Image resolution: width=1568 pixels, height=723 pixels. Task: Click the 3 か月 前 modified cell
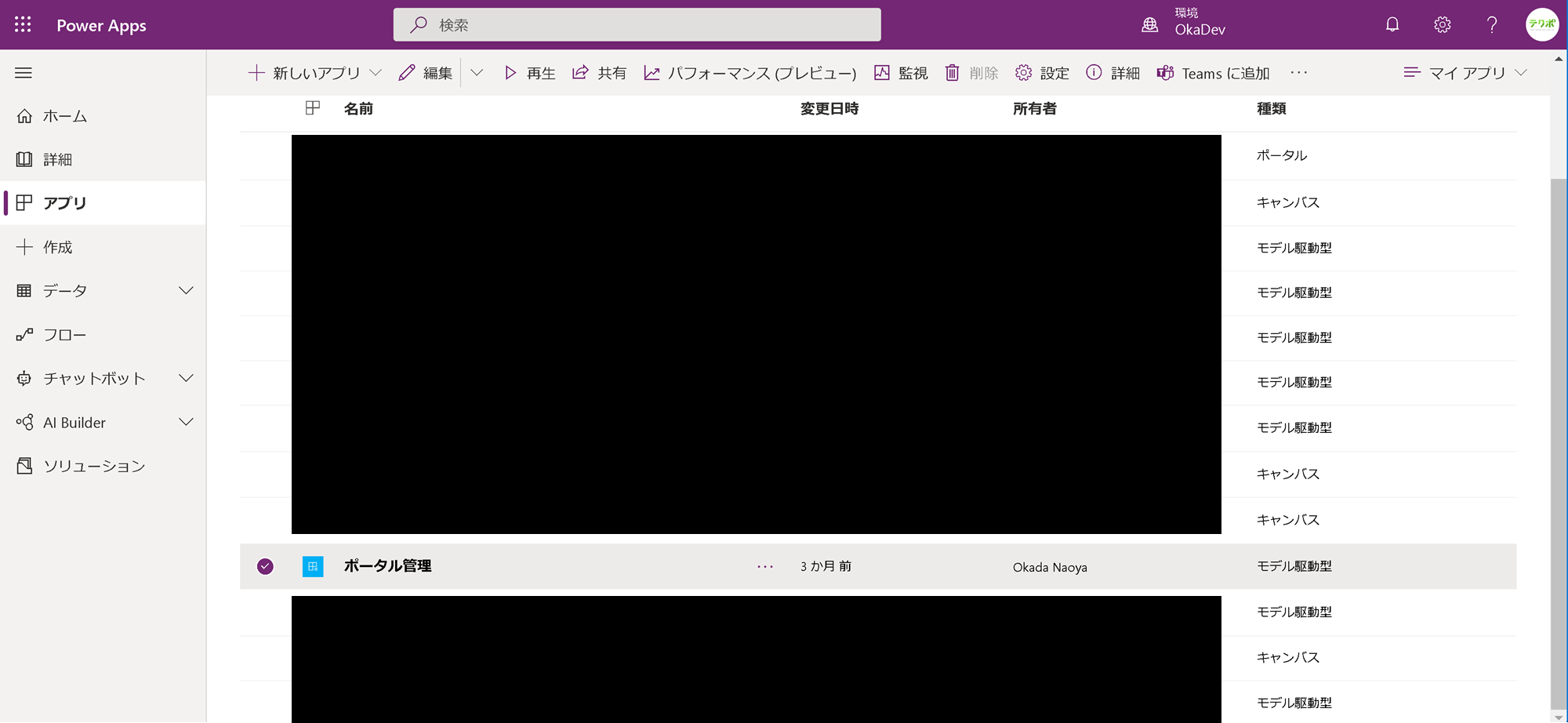(826, 566)
